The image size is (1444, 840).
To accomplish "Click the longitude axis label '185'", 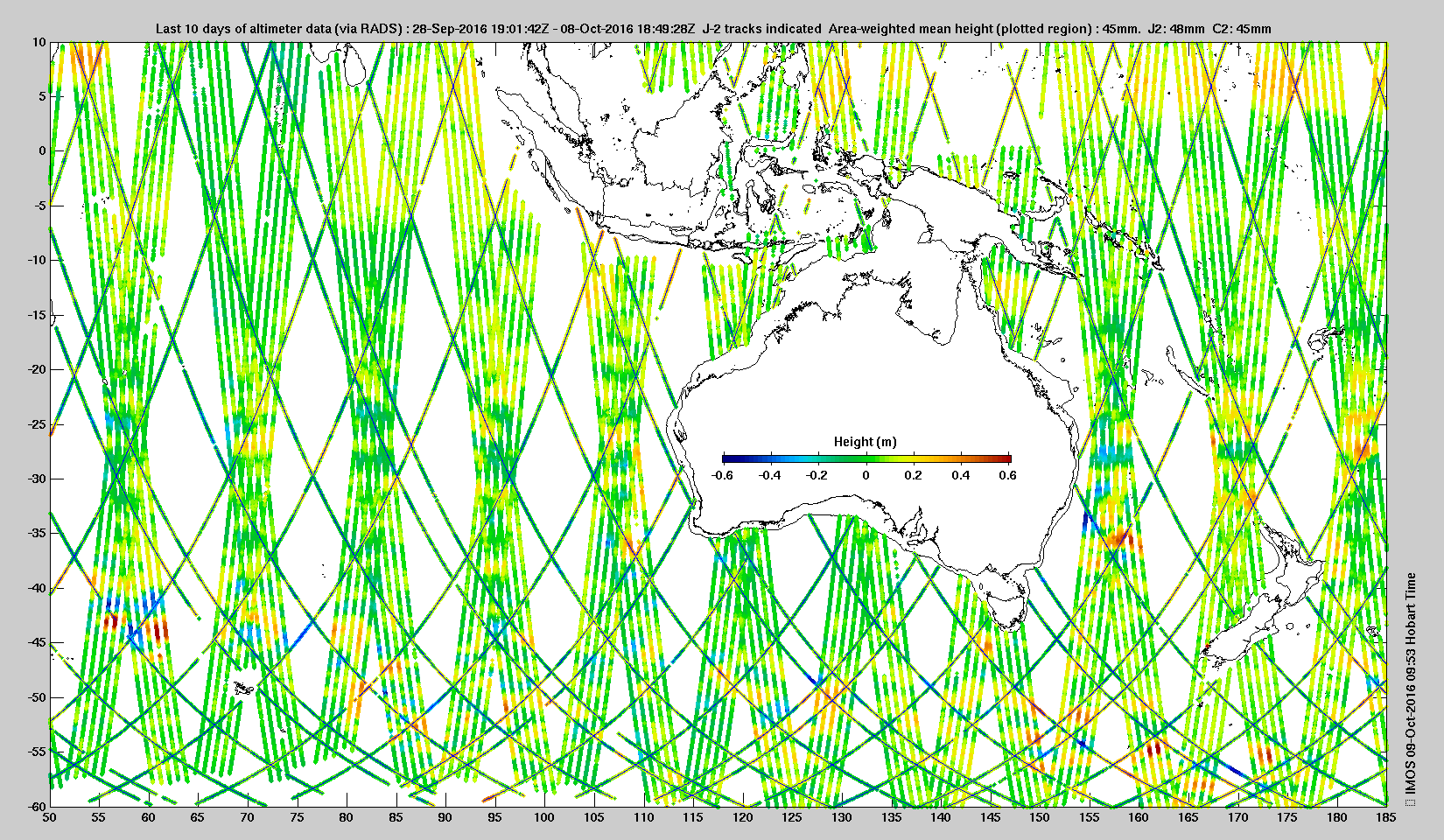I will pos(1387,817).
